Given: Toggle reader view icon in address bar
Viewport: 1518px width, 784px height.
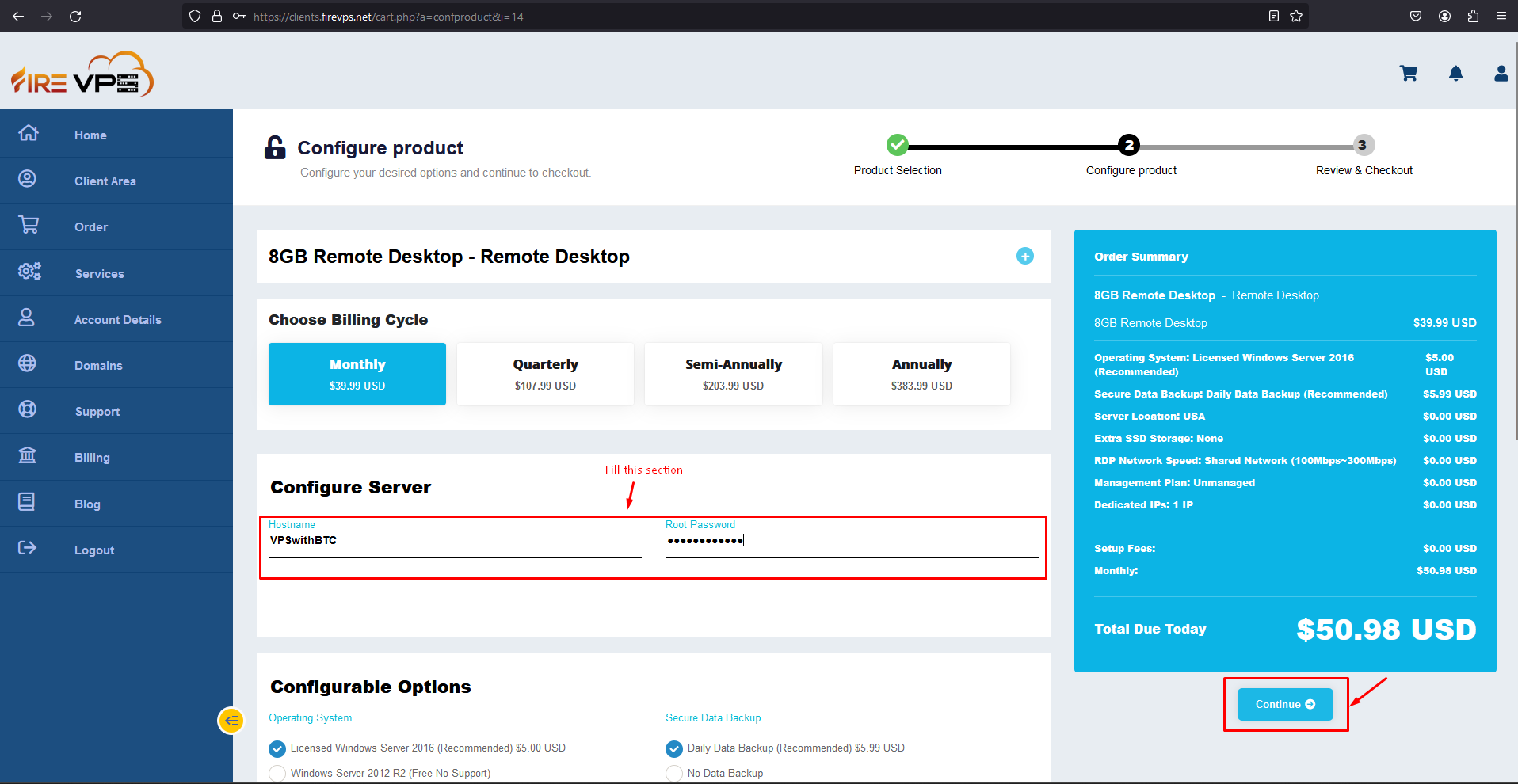Looking at the screenshot, I should pyautogui.click(x=1274, y=16).
